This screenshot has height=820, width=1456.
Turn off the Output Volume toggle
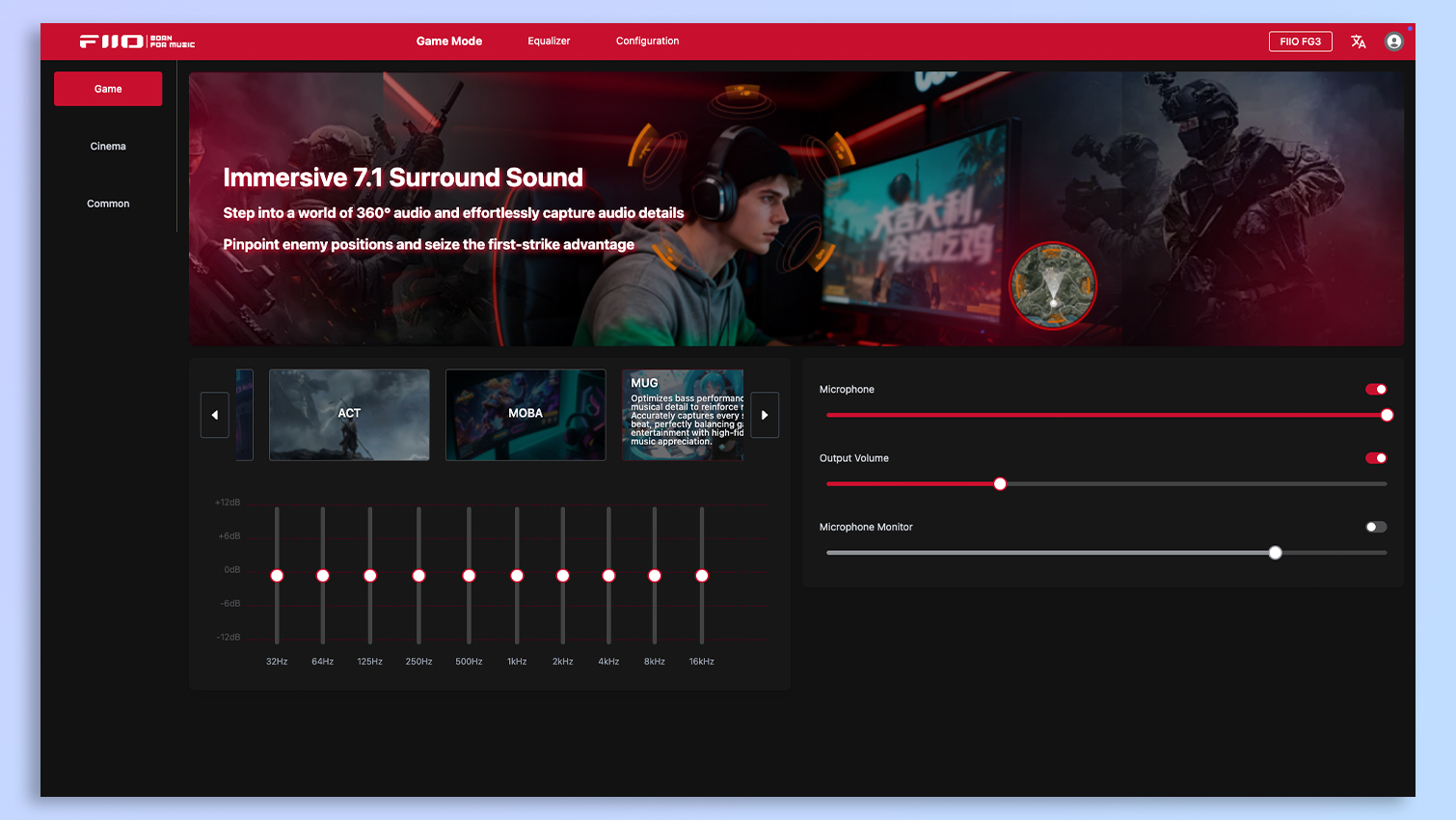point(1376,458)
